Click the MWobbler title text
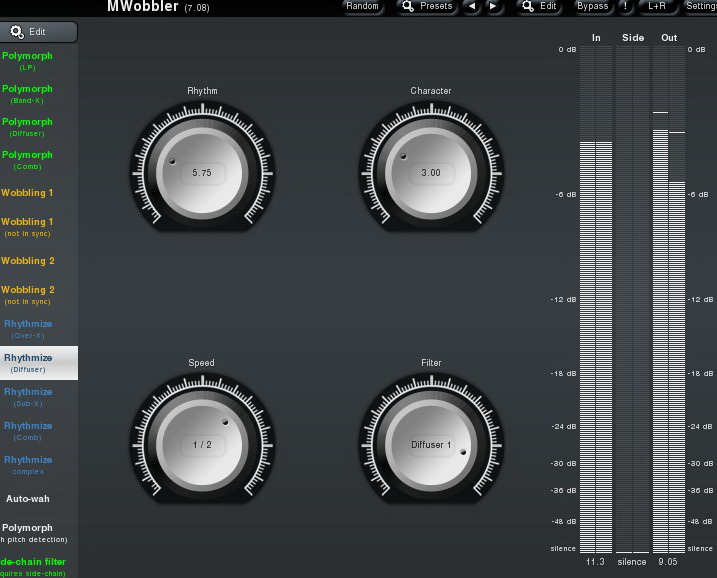This screenshot has width=717, height=578. 143,6
